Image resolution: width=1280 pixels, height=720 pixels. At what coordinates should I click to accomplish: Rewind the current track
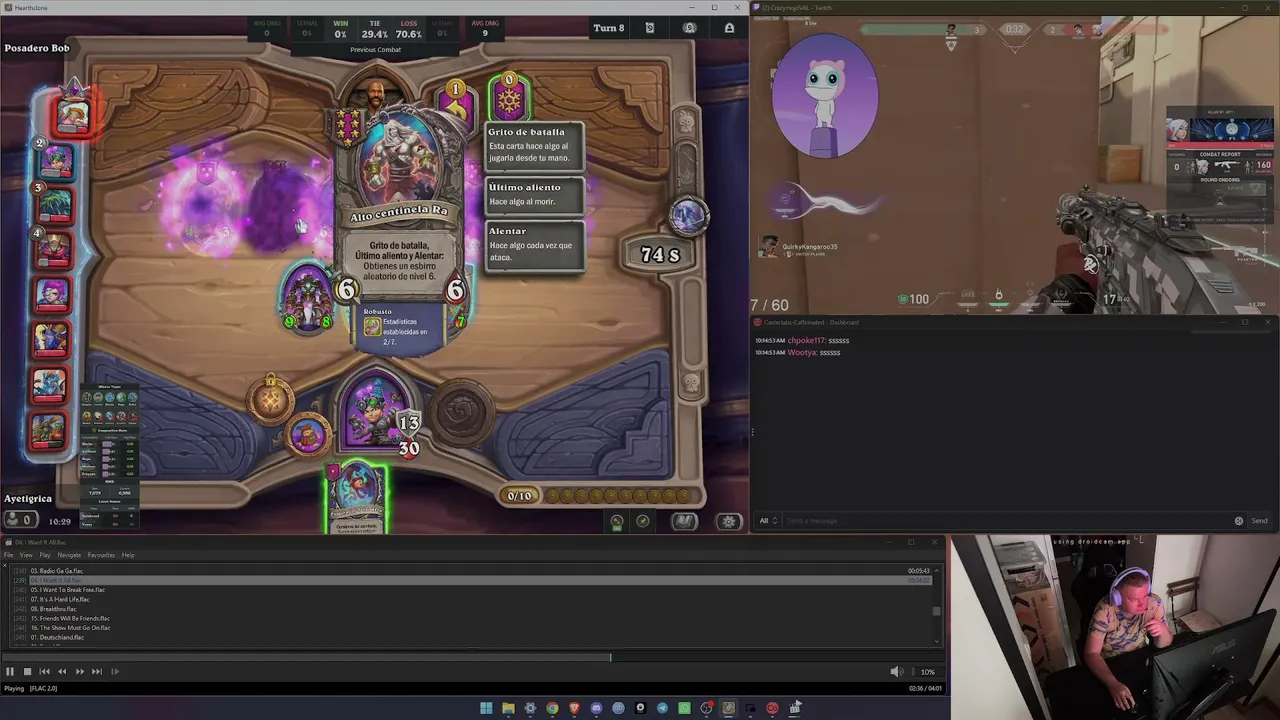click(62, 672)
